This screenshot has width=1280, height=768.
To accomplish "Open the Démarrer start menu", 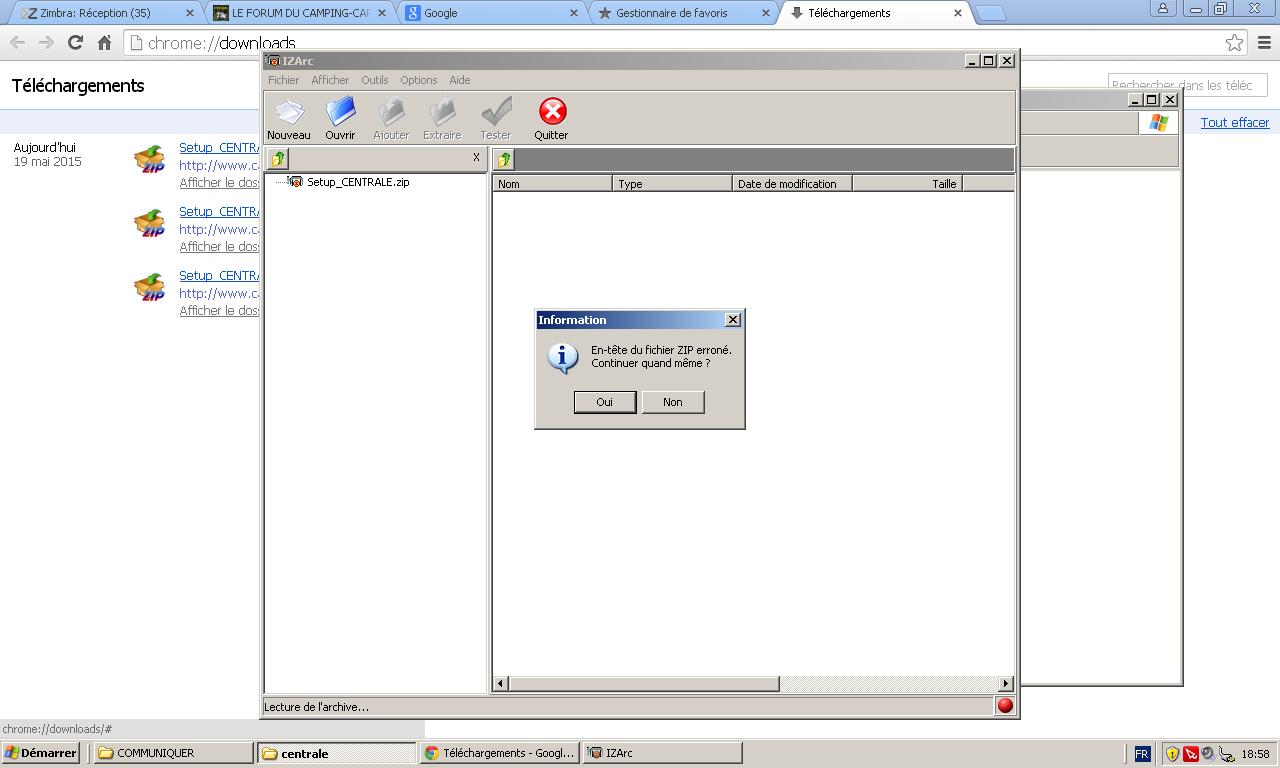I will point(41,753).
